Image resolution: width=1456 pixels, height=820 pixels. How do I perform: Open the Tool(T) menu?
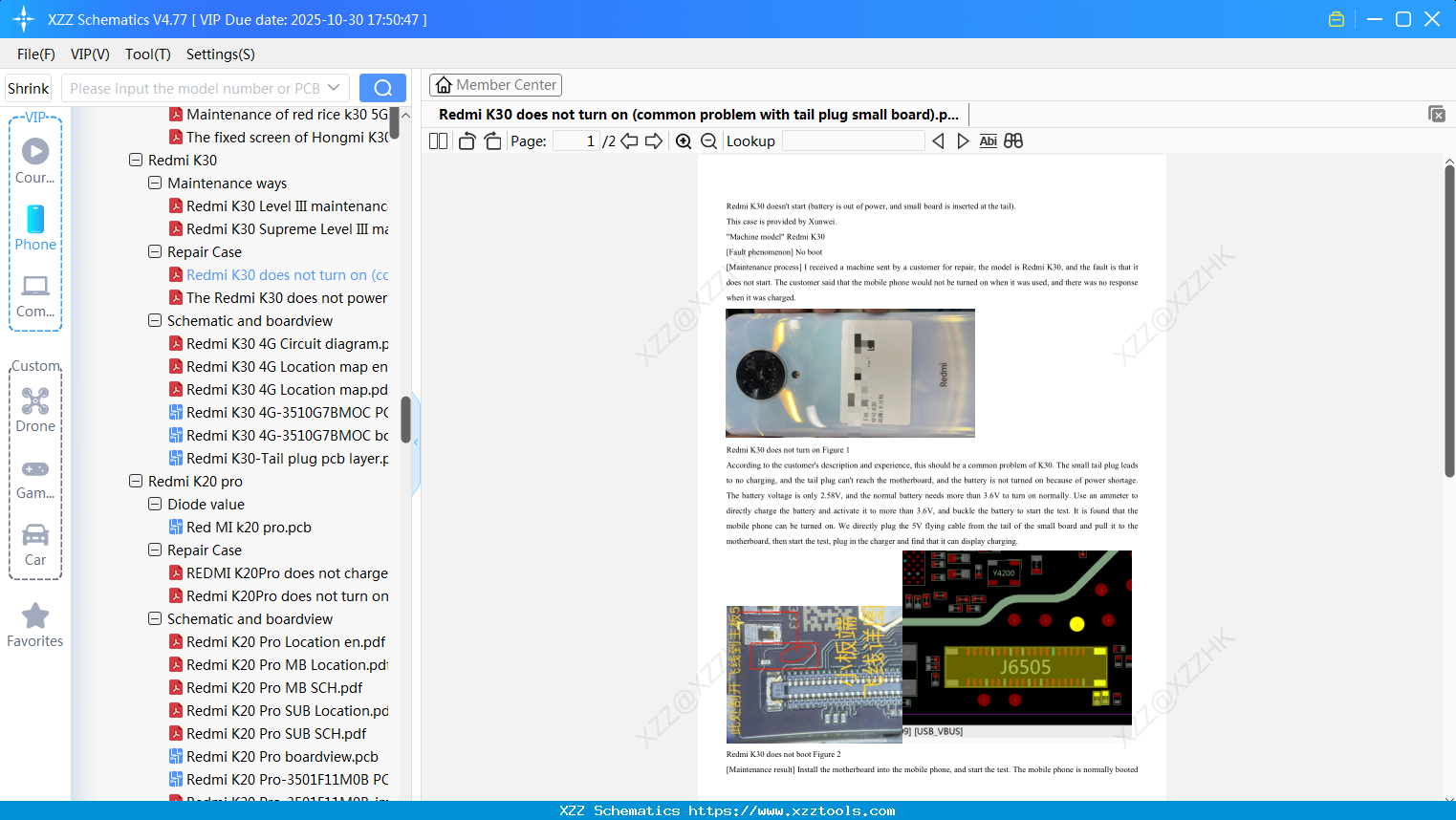148,54
